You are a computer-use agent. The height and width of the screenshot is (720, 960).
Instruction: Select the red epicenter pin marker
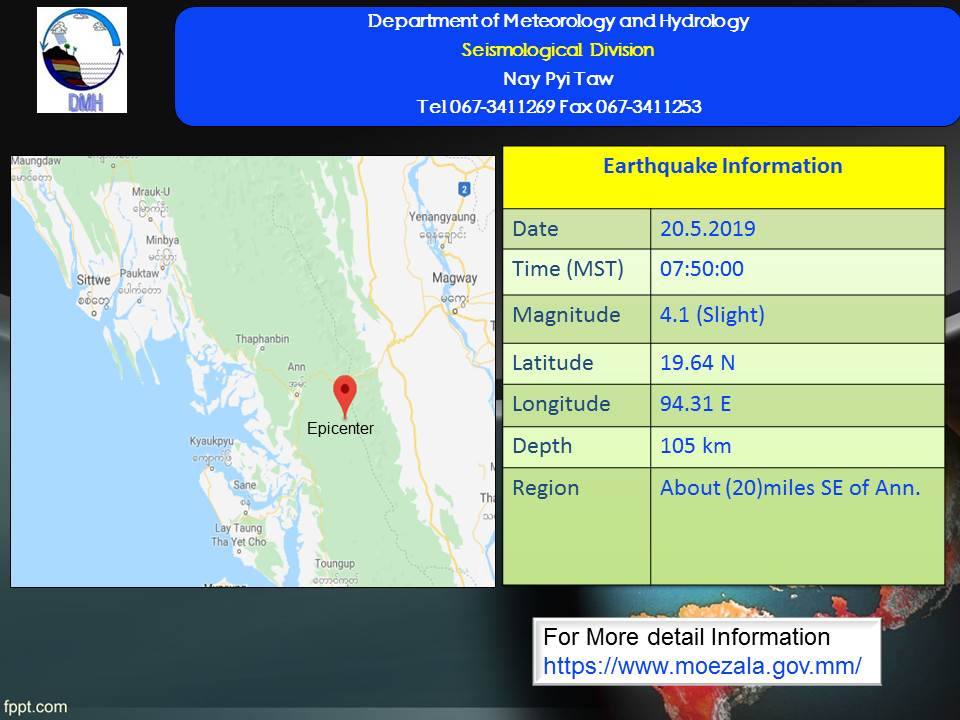[x=344, y=394]
